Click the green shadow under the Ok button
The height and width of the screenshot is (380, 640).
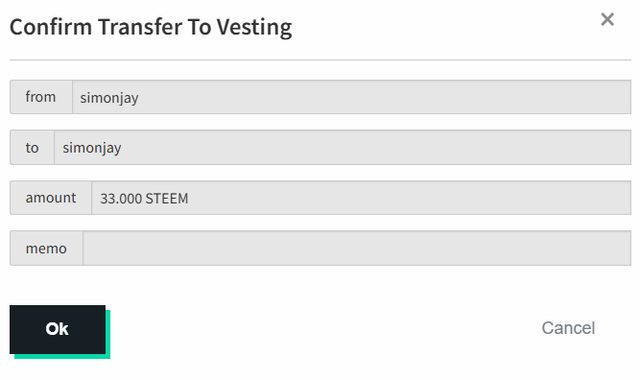point(62,356)
